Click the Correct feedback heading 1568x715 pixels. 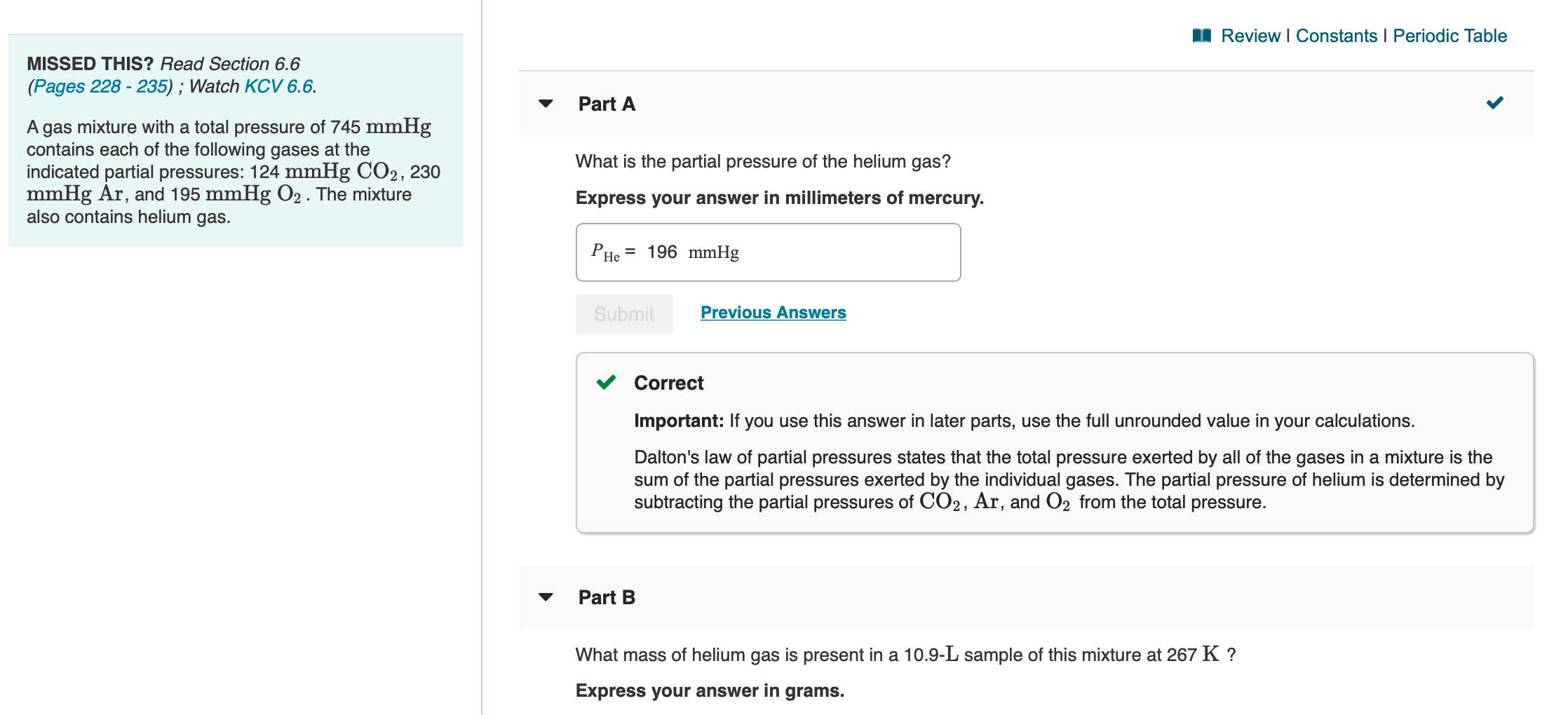point(668,383)
